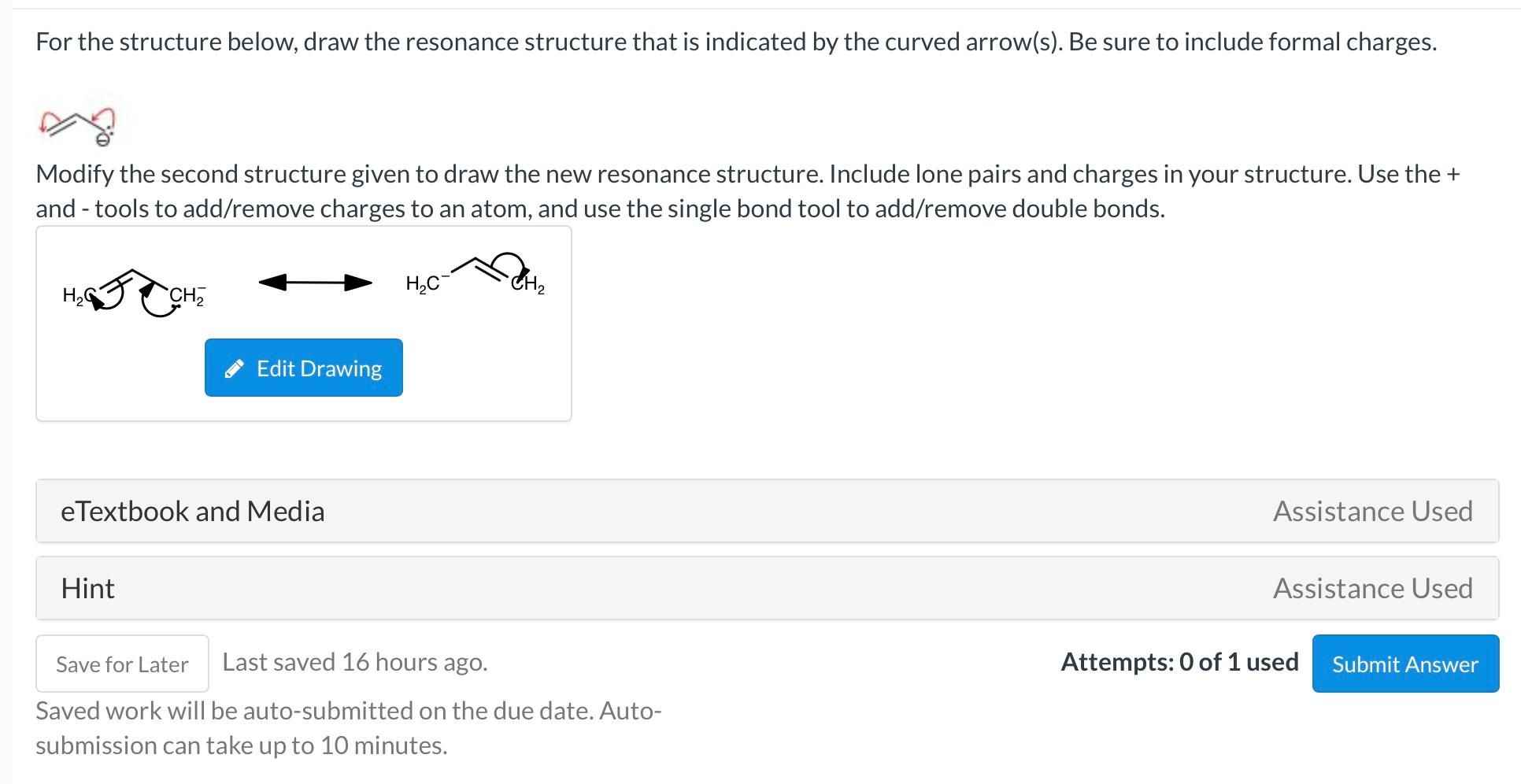
Task: Open the Edit Drawing editor
Action: tap(303, 368)
